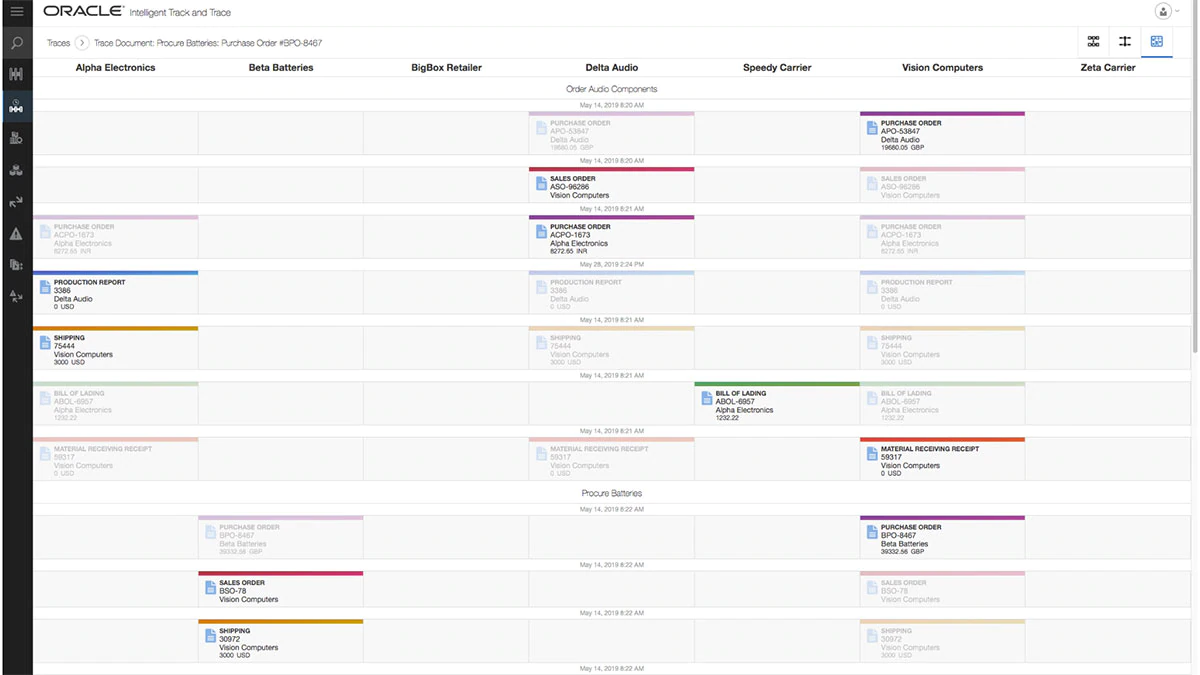Click the vertical scrollbar on right edge
This screenshot has width=1200, height=675.
[x=1194, y=200]
